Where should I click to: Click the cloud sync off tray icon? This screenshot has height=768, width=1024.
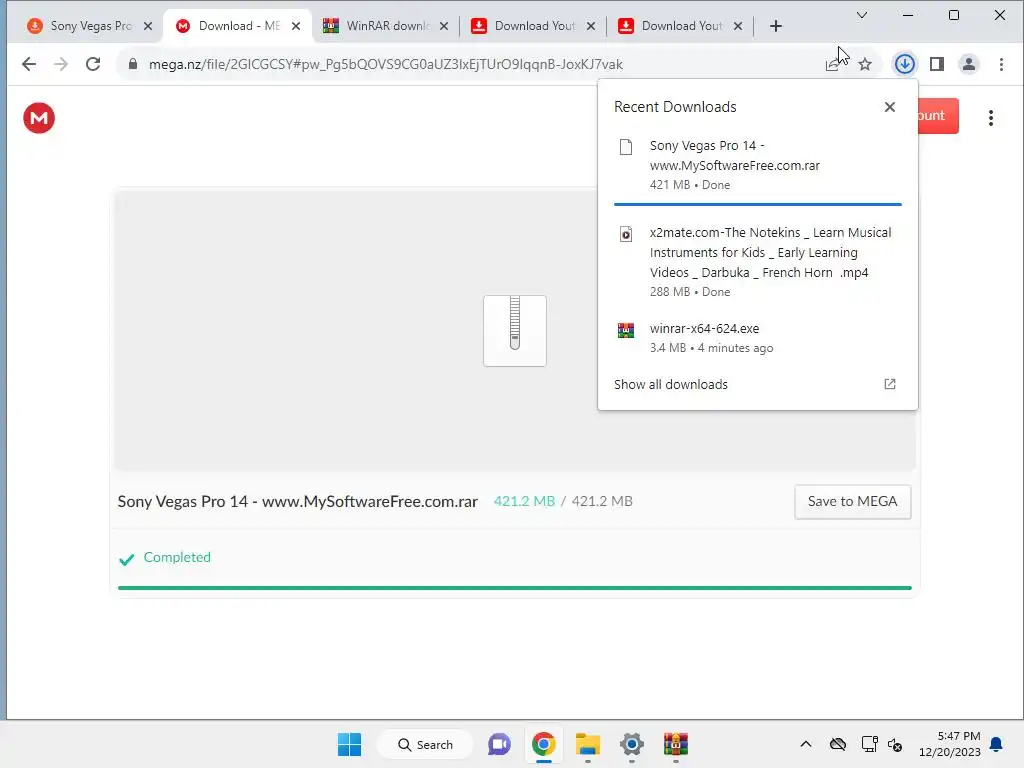(838, 744)
